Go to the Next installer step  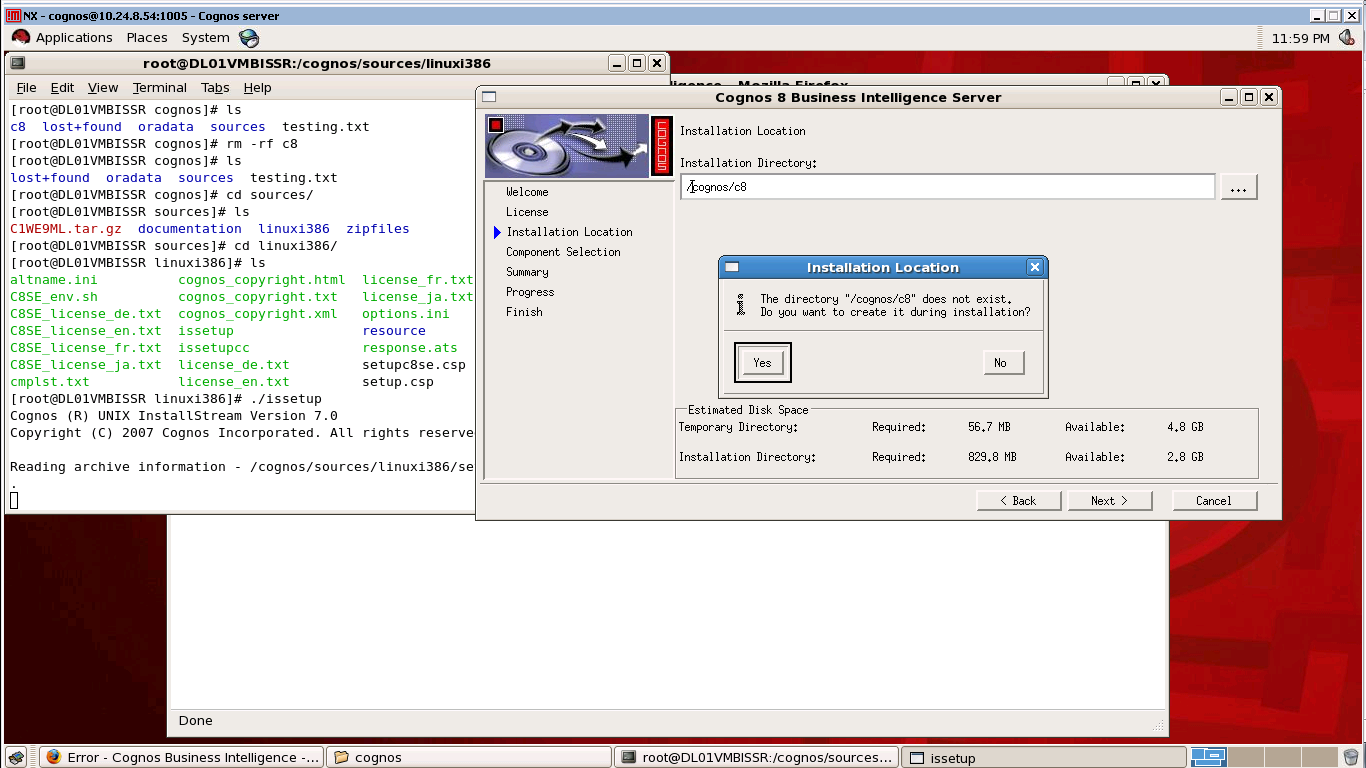(x=1110, y=501)
